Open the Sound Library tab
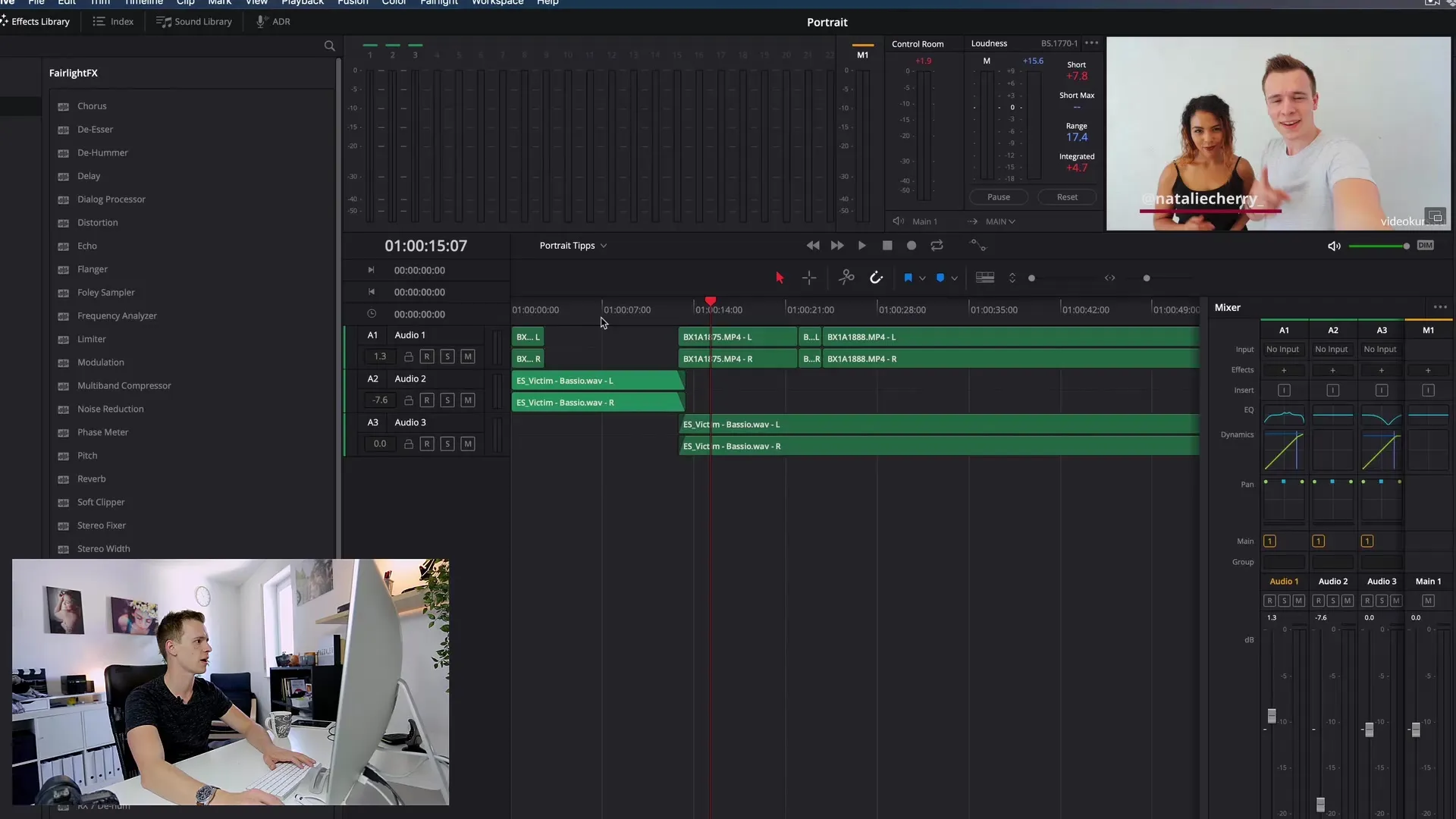This screenshot has width=1456, height=819. click(x=194, y=21)
